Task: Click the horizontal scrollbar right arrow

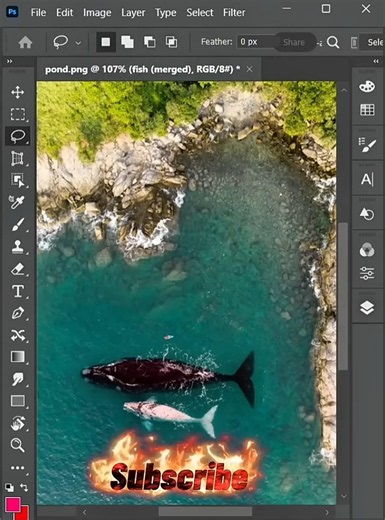Action: tap(327, 512)
